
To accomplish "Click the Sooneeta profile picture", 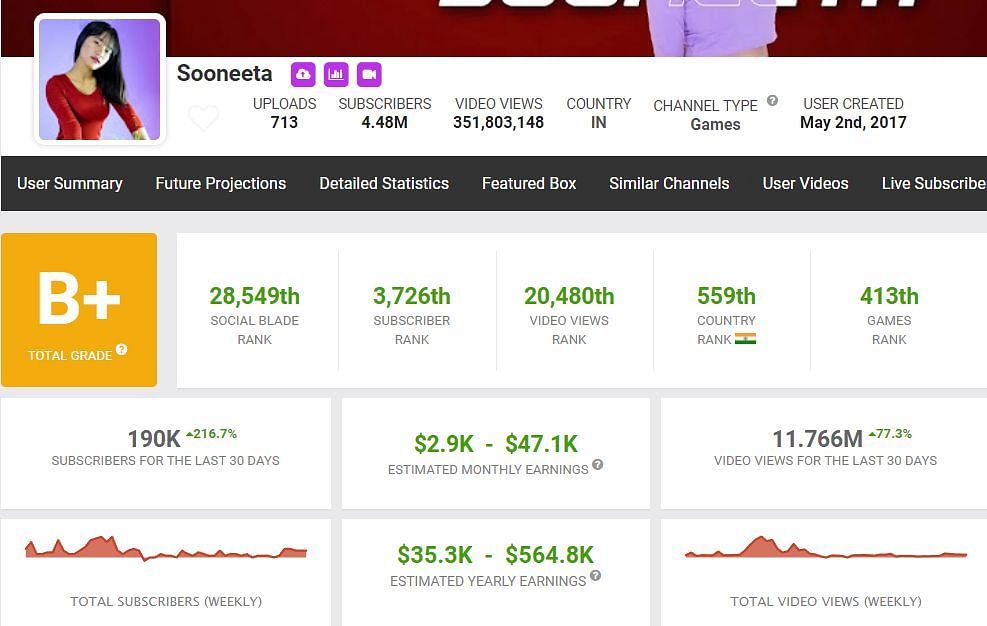I will pyautogui.click(x=99, y=79).
